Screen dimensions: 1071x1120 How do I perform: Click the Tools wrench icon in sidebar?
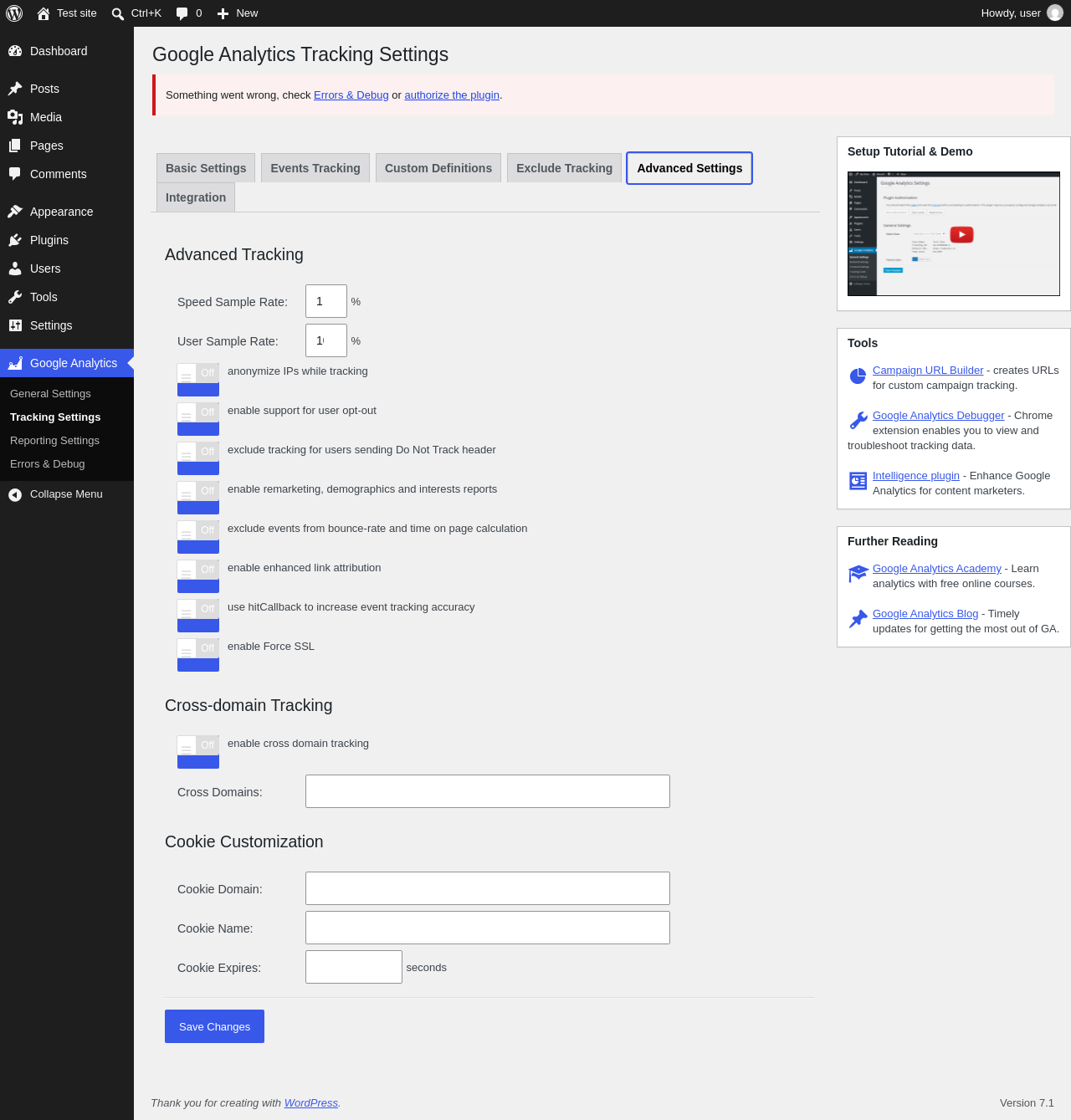(x=15, y=297)
